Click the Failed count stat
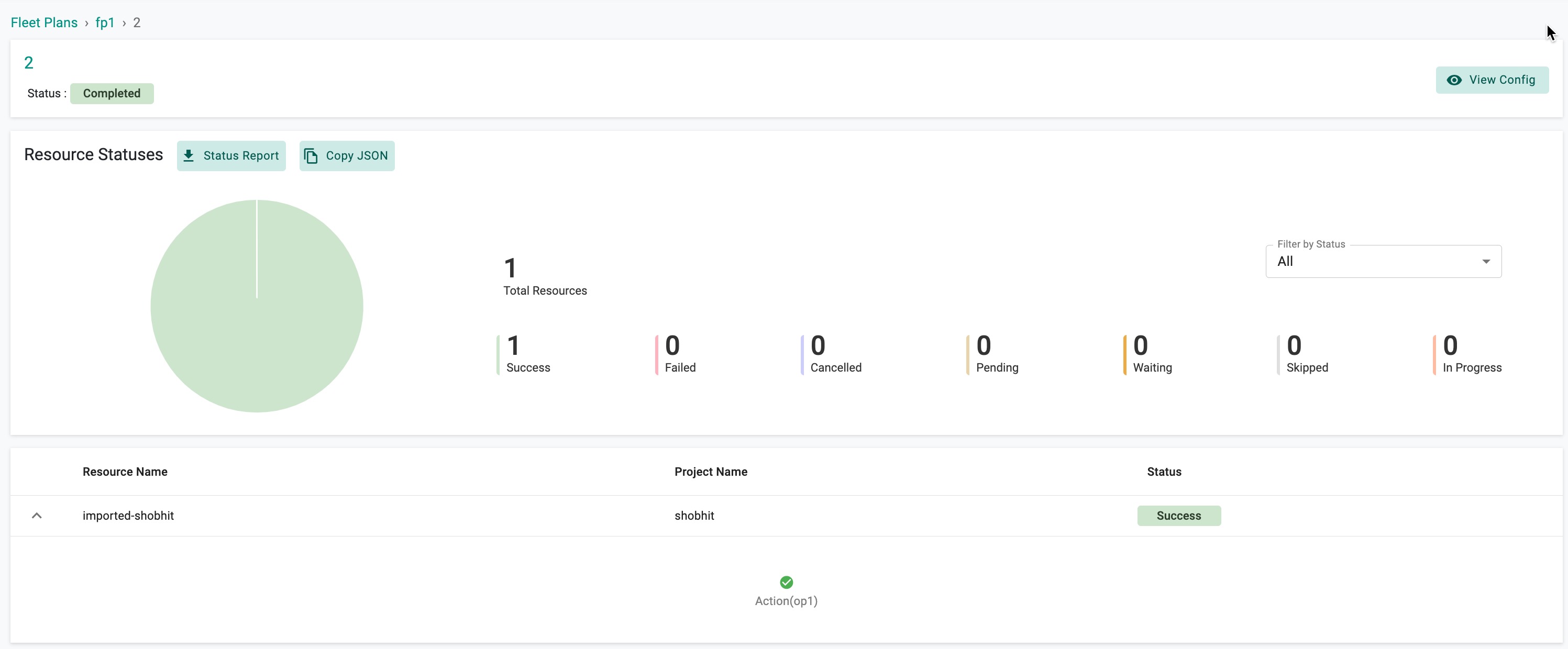 click(676, 354)
